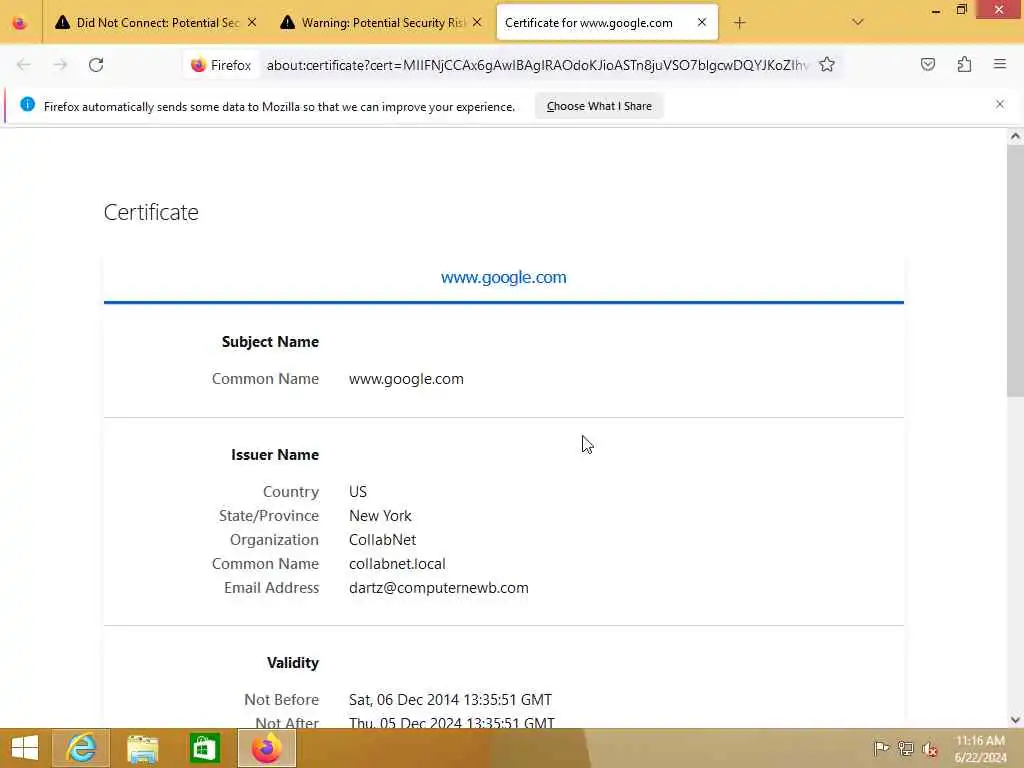The height and width of the screenshot is (768, 1024).
Task: Open the Windows Store taskbar icon
Action: pyautogui.click(x=204, y=748)
